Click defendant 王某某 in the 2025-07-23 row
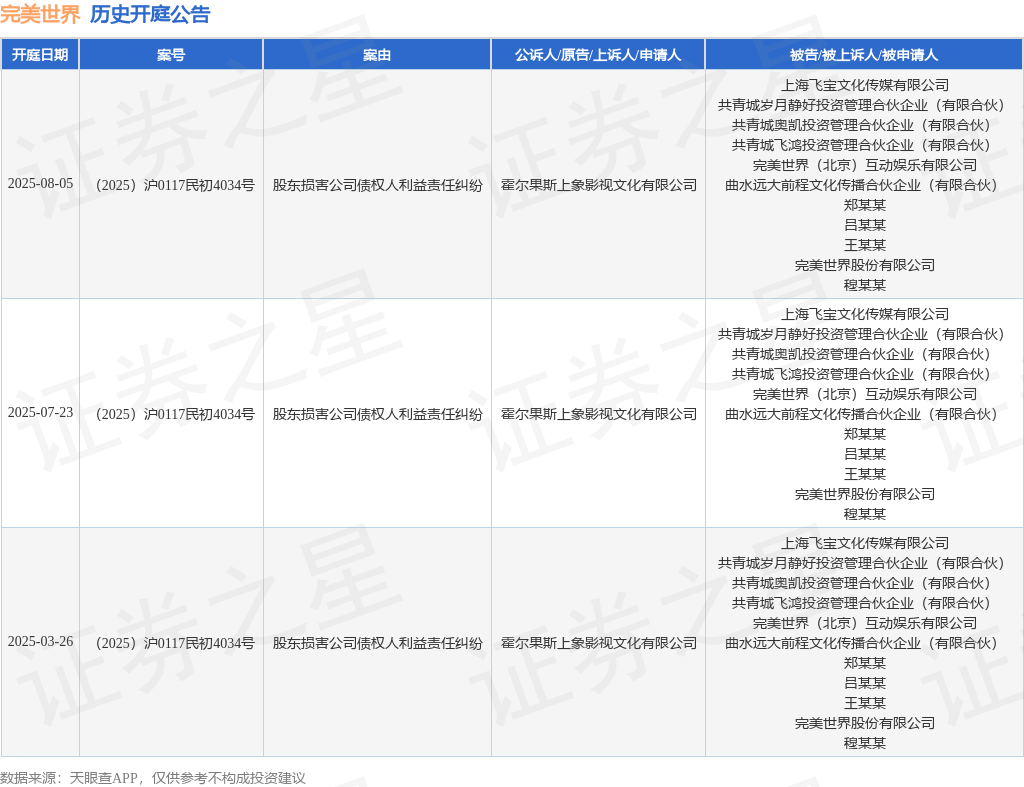 click(x=865, y=474)
